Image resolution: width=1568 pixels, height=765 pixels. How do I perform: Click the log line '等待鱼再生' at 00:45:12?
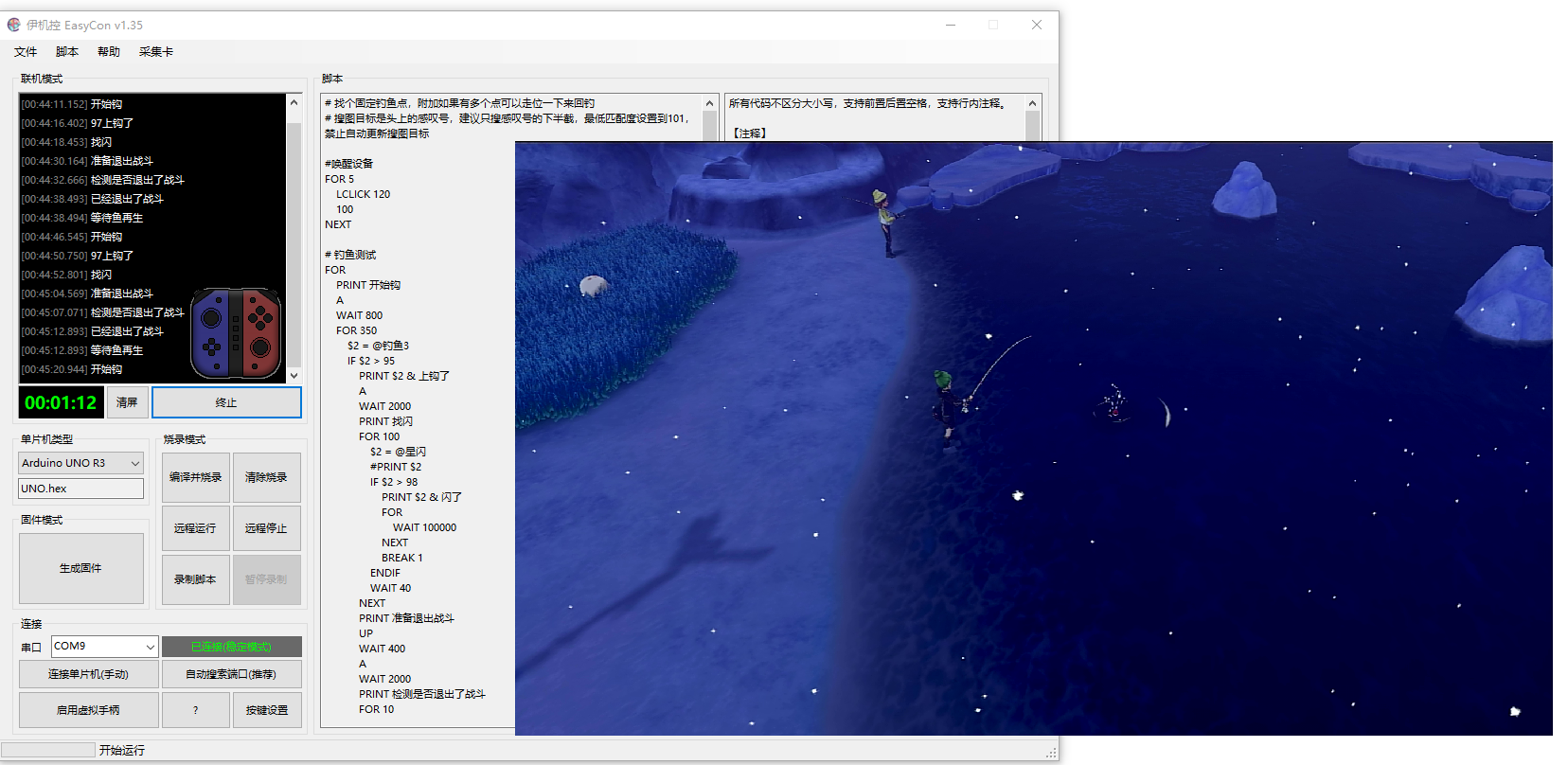coord(81,350)
